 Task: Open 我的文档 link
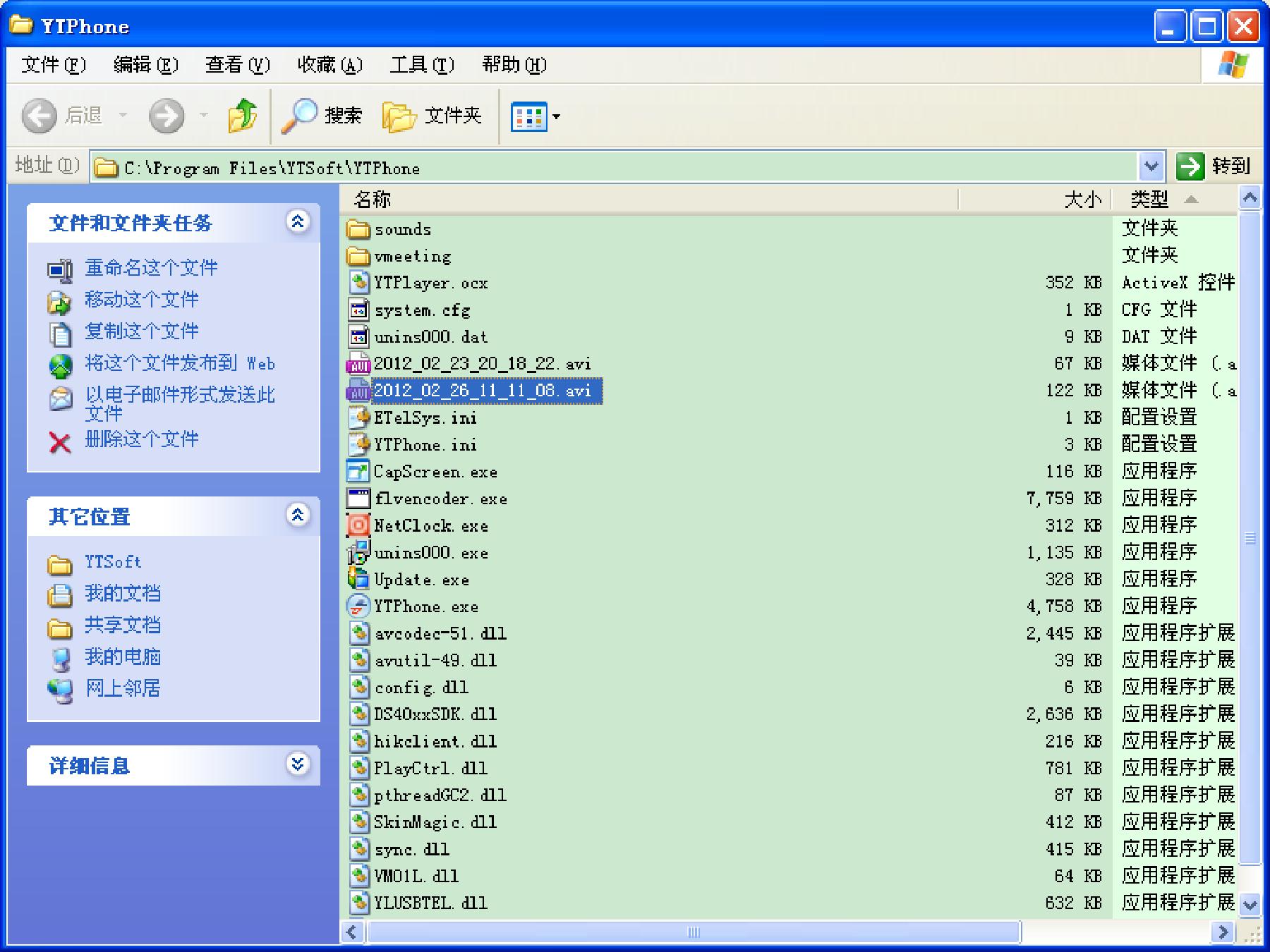[123, 594]
